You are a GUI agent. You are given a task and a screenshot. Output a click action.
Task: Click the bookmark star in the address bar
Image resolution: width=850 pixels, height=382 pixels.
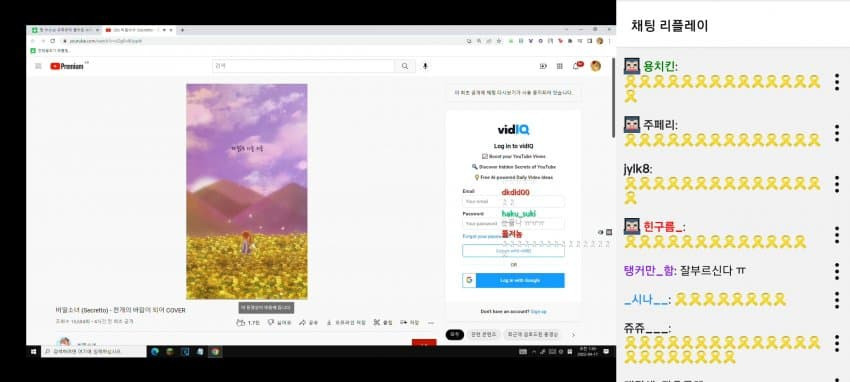click(x=499, y=41)
